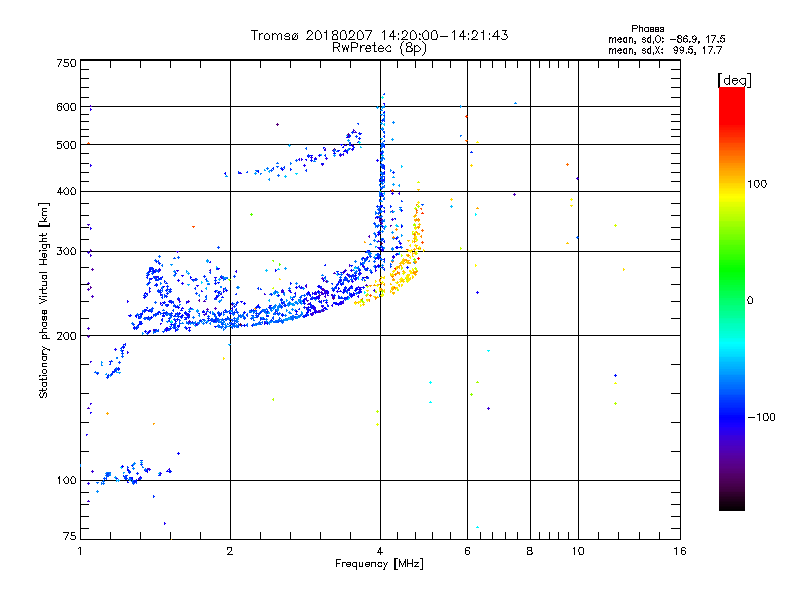Select the 'mean, sd,X: 99.5, 17.7' line
Image resolution: width=800 pixels, height=600 pixels.
coord(665,50)
